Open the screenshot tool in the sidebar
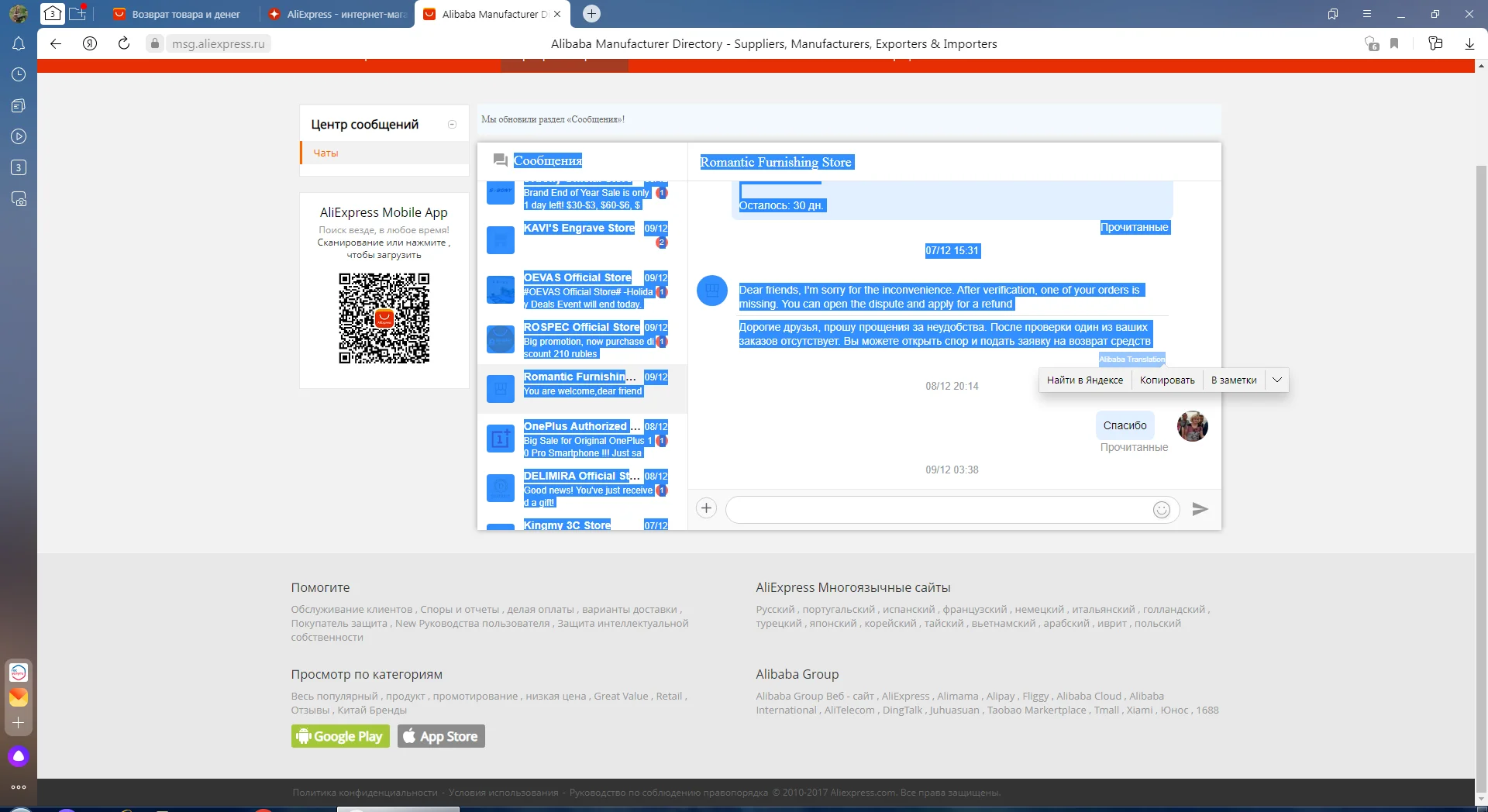This screenshot has height=812, width=1488. coord(19,198)
